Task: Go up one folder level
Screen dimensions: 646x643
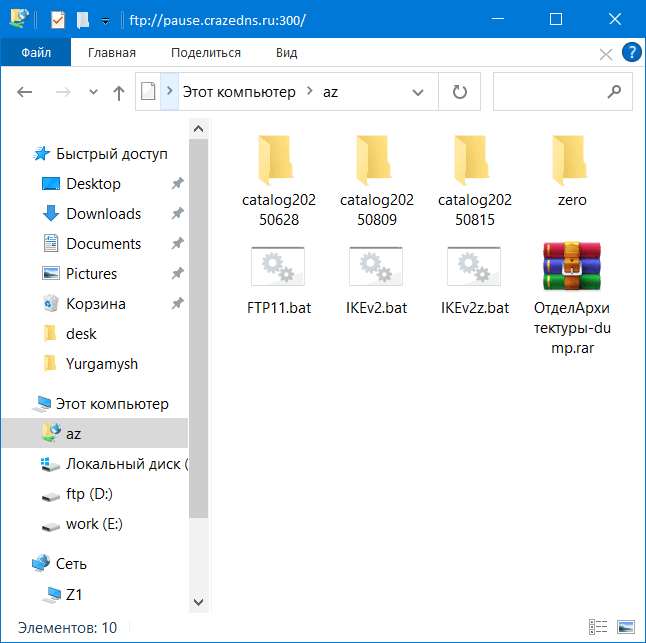Action: (119, 92)
